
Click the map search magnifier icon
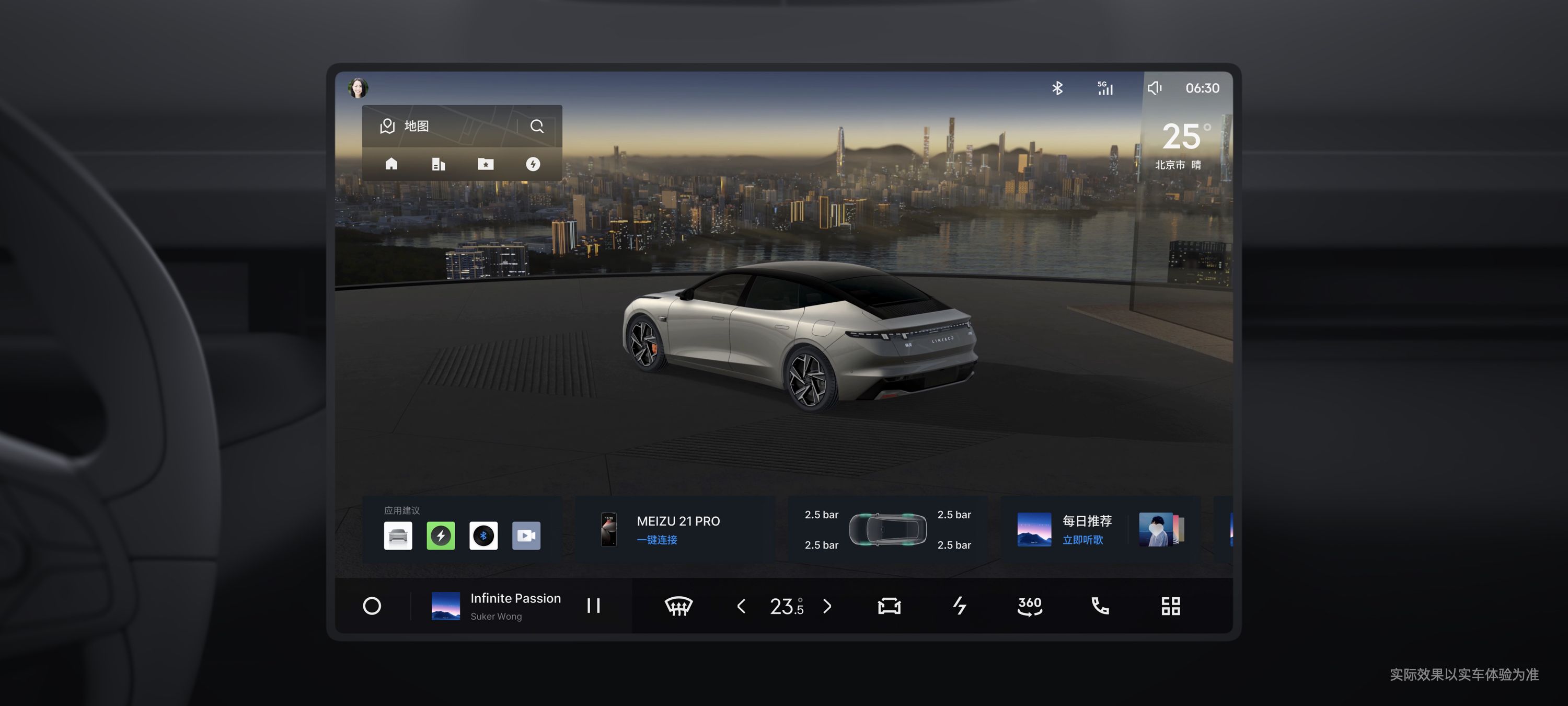(537, 126)
